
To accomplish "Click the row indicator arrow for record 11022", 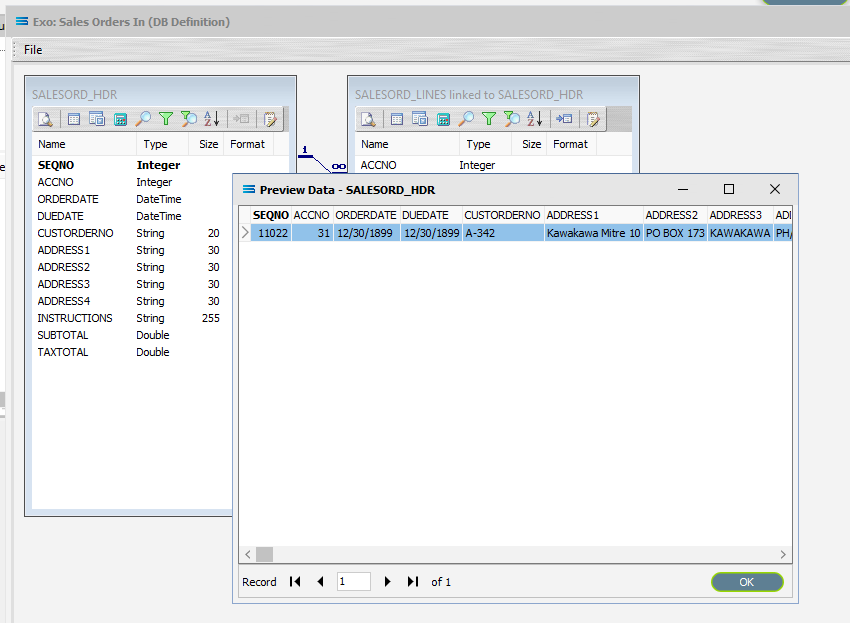I will 245,233.
